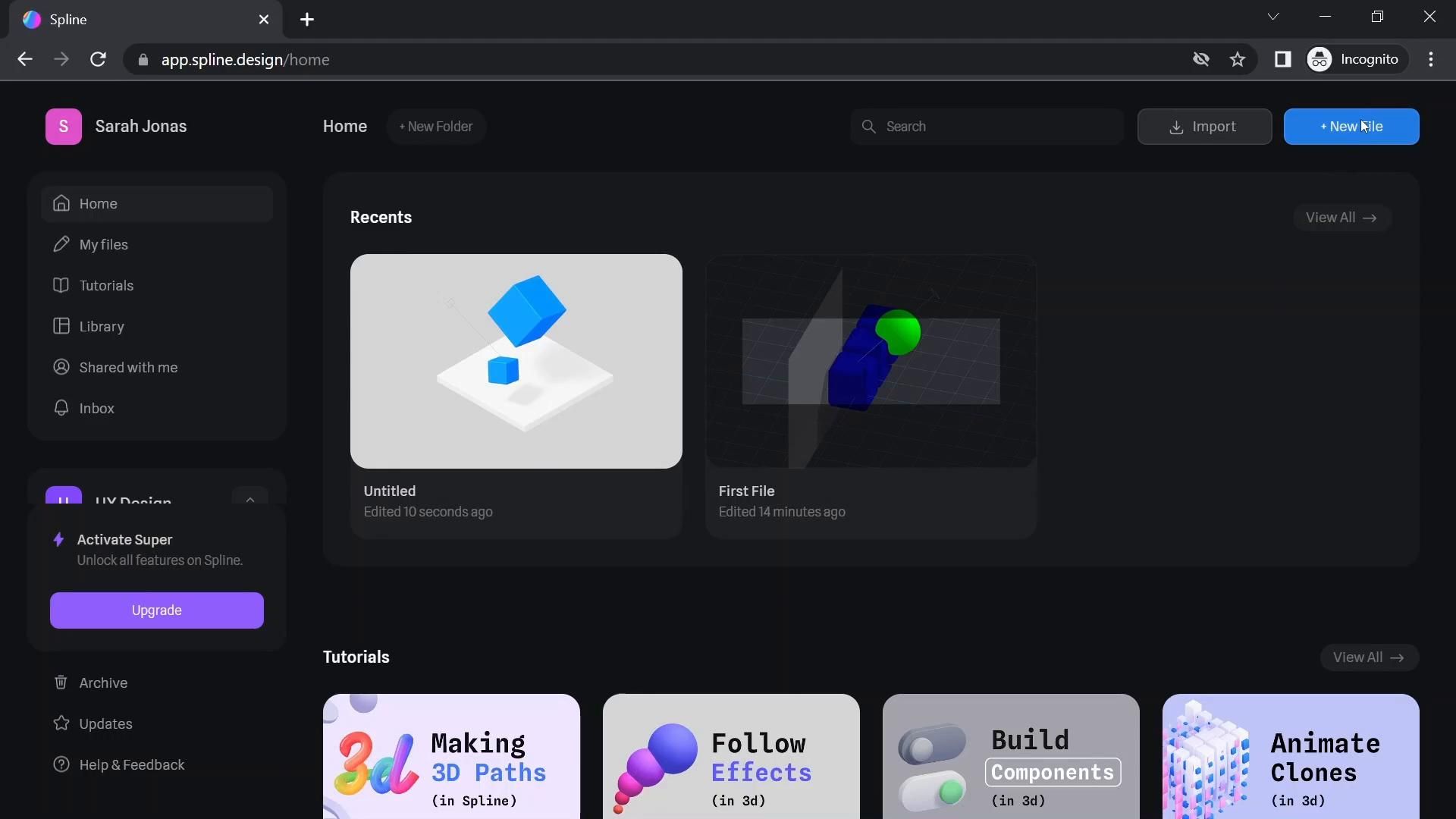
Task: Open Animate Clones tutorial
Action: [1291, 757]
